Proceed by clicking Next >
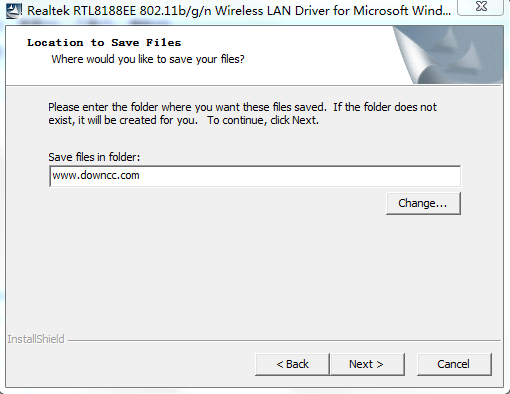Image resolution: width=510 pixels, height=394 pixels. (x=367, y=364)
